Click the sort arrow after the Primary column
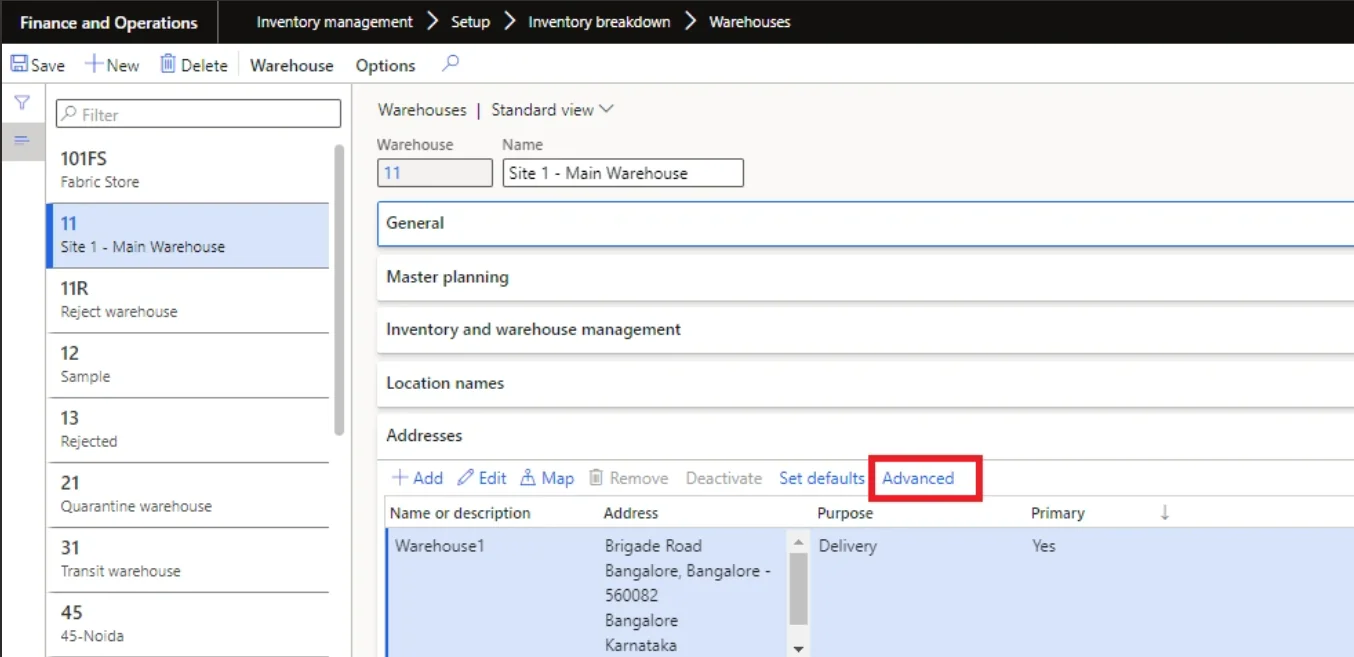Image resolution: width=1354 pixels, height=657 pixels. [x=1165, y=513]
